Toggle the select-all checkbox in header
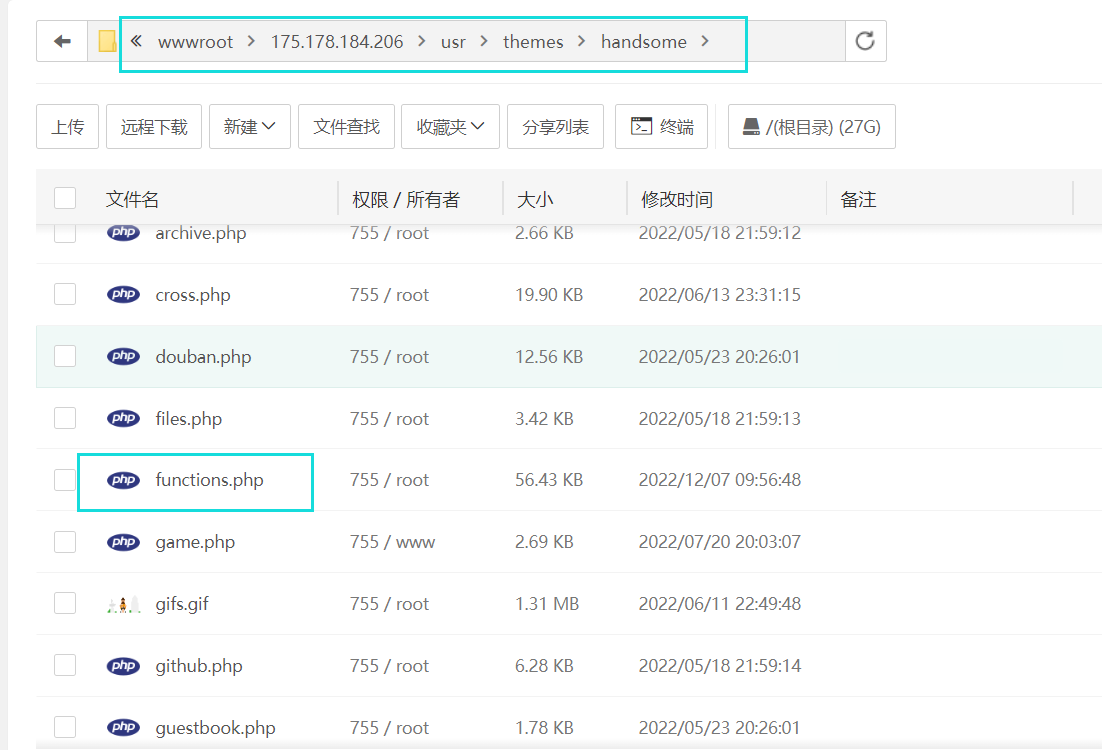 click(64, 197)
